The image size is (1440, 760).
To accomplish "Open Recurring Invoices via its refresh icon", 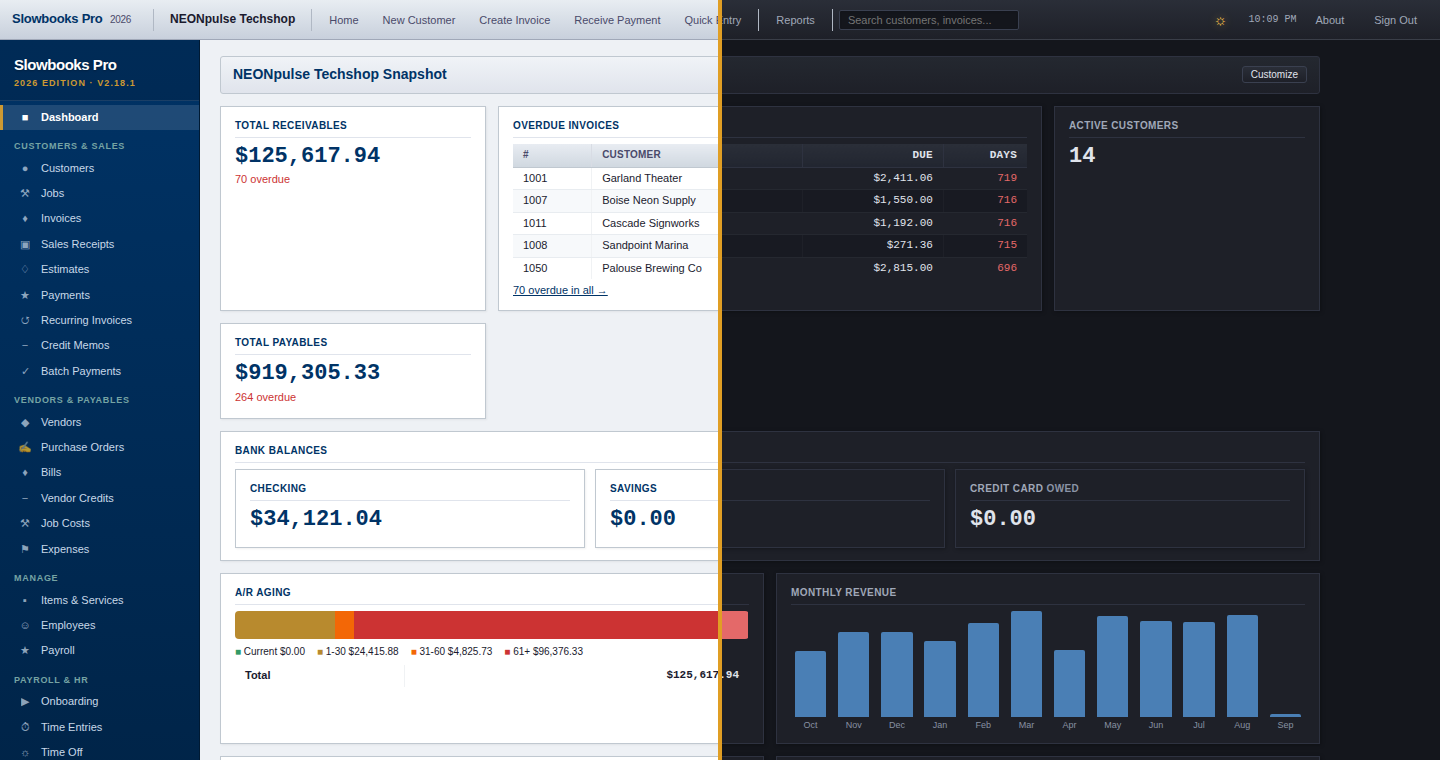I will coord(25,320).
